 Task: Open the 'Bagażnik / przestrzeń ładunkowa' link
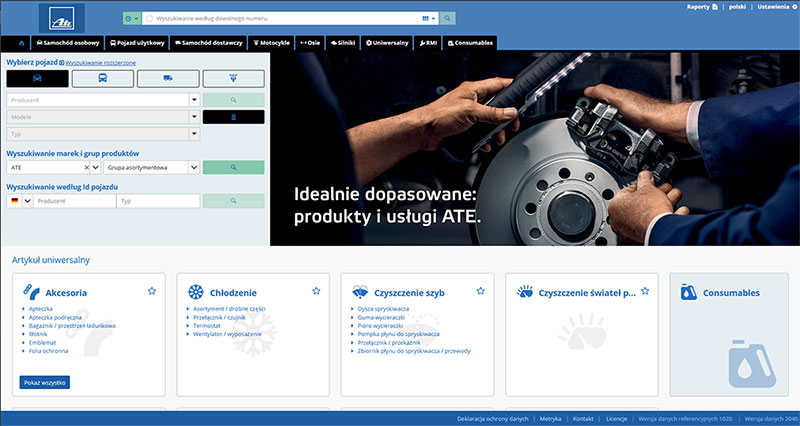click(x=72, y=325)
